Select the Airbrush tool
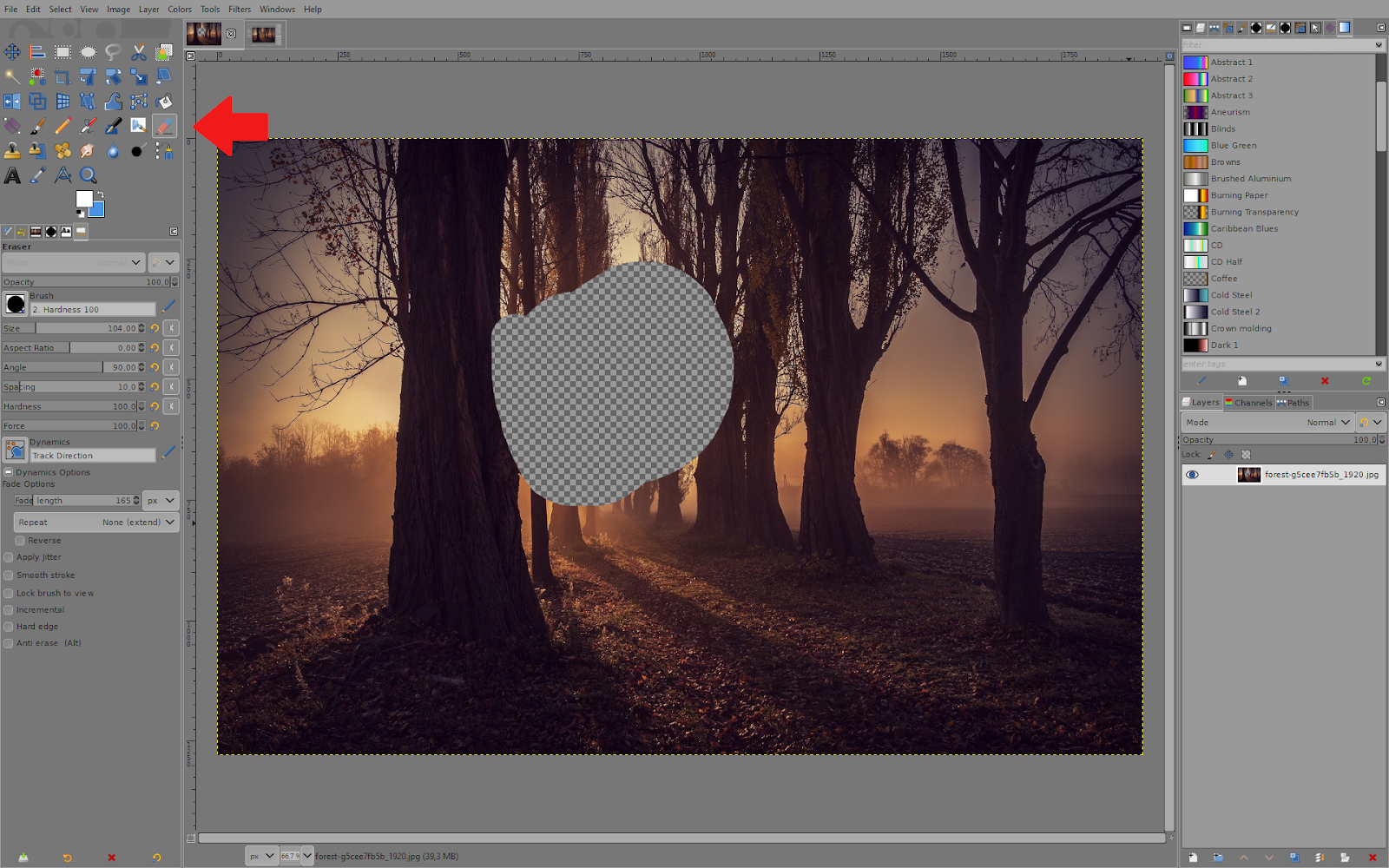 tap(88, 127)
